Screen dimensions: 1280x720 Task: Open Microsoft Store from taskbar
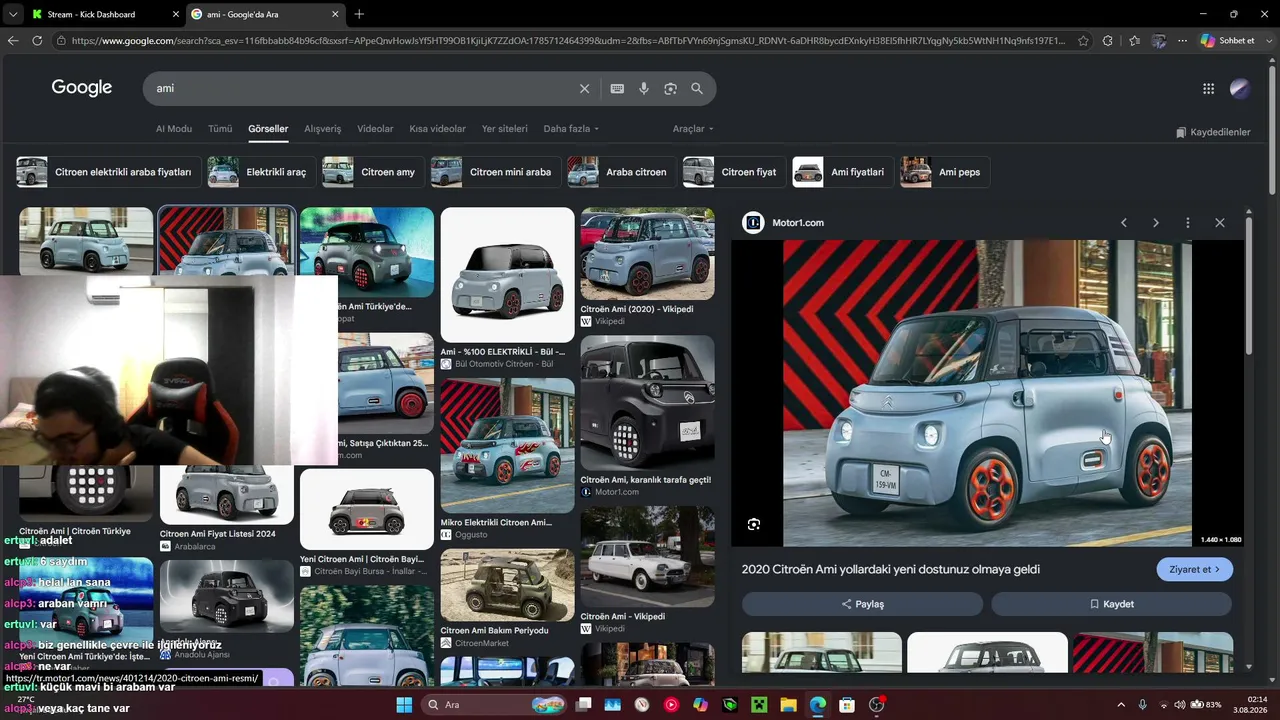(x=847, y=705)
